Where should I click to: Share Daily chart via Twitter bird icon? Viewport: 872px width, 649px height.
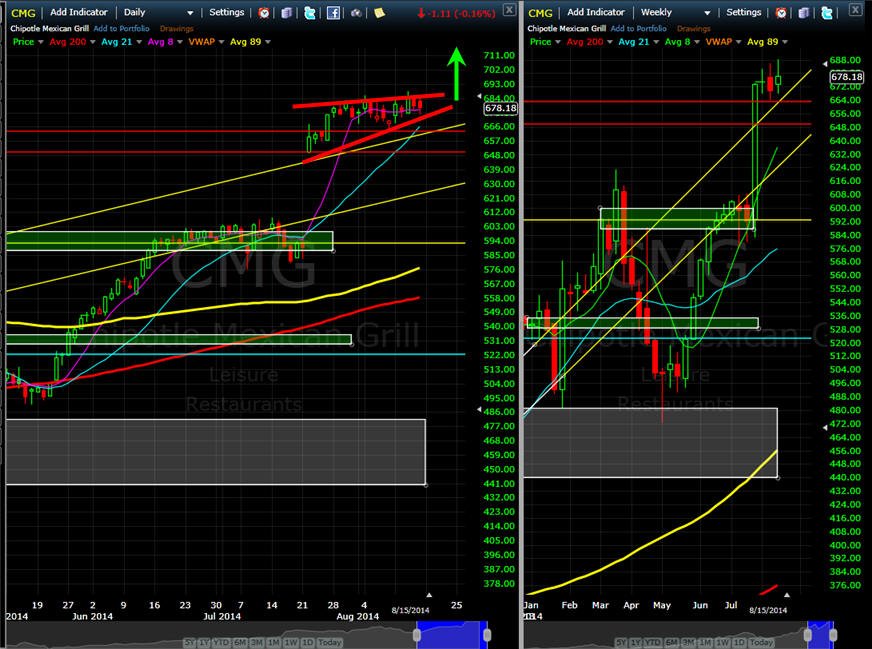point(310,13)
